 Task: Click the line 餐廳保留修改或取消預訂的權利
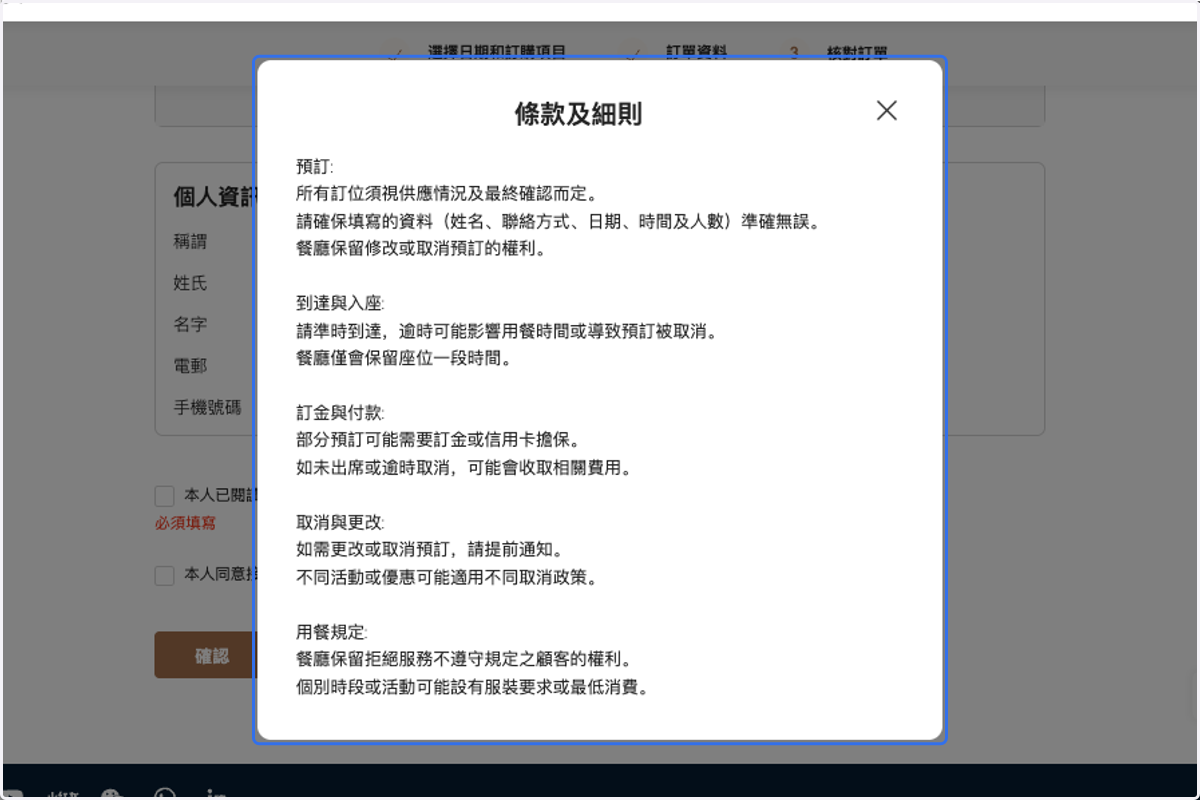[421, 249]
